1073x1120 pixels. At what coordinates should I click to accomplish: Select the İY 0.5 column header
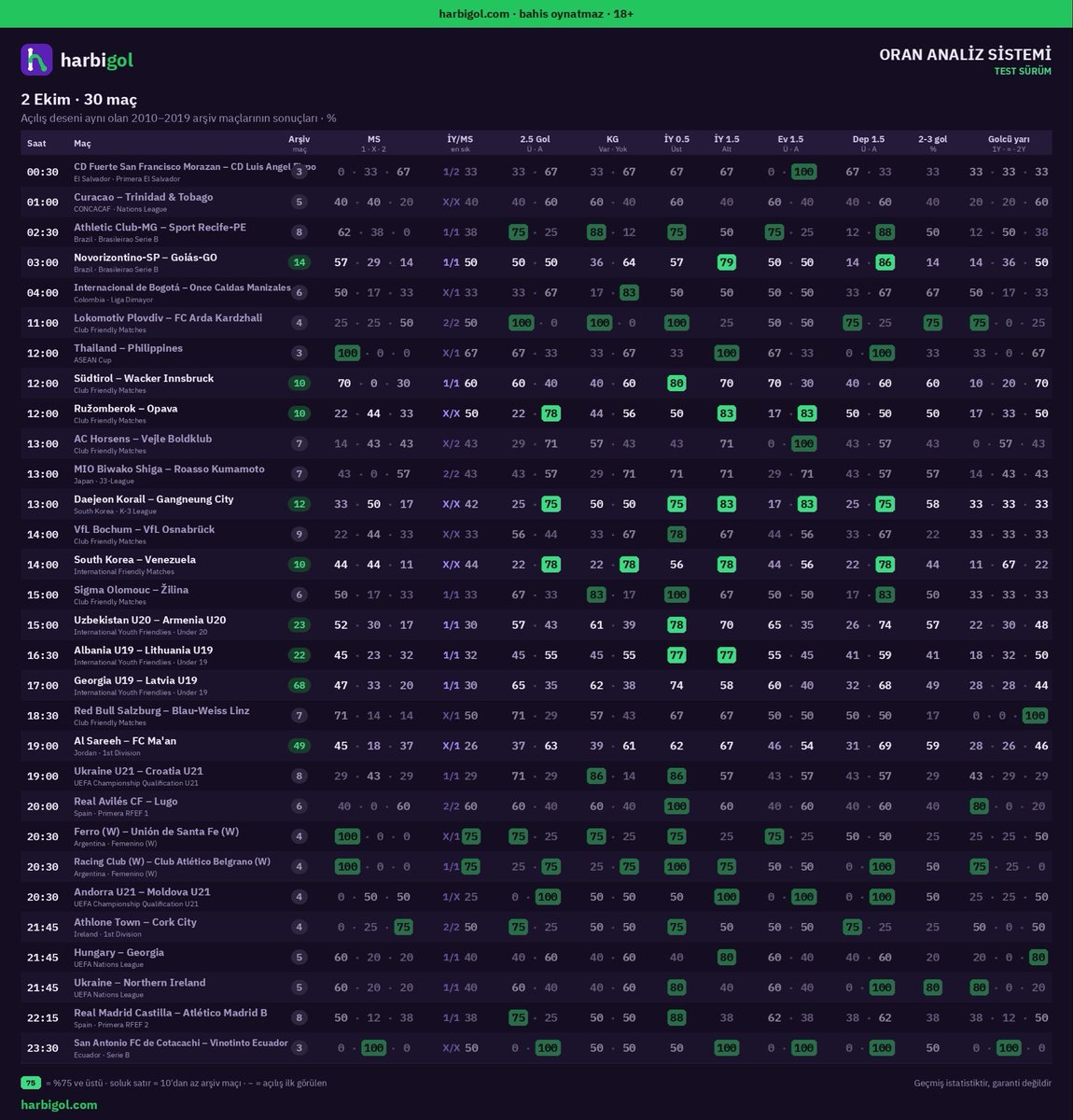676,143
